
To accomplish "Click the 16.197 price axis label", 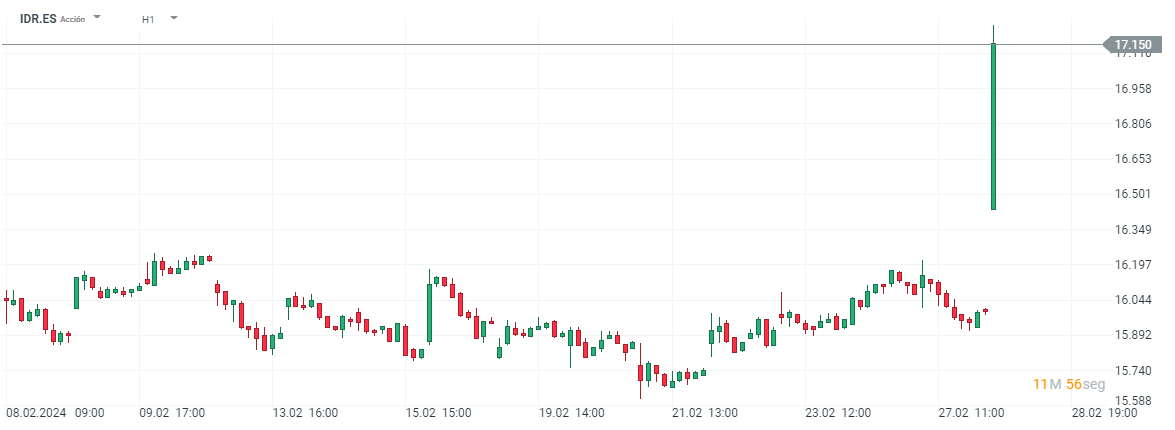I will [x=1133, y=265].
